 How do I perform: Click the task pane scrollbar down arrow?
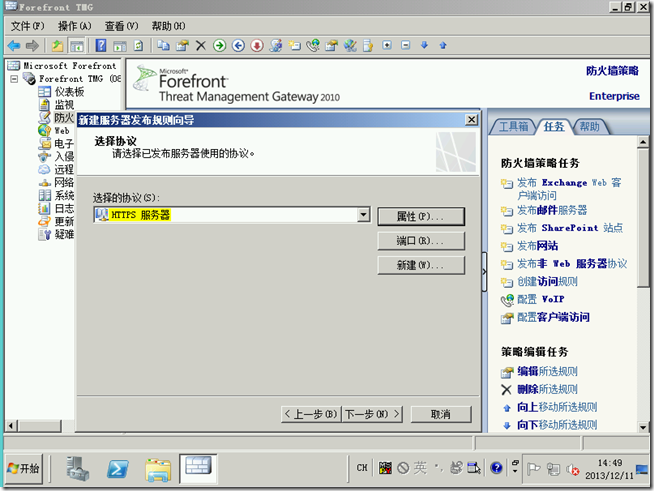(x=643, y=427)
